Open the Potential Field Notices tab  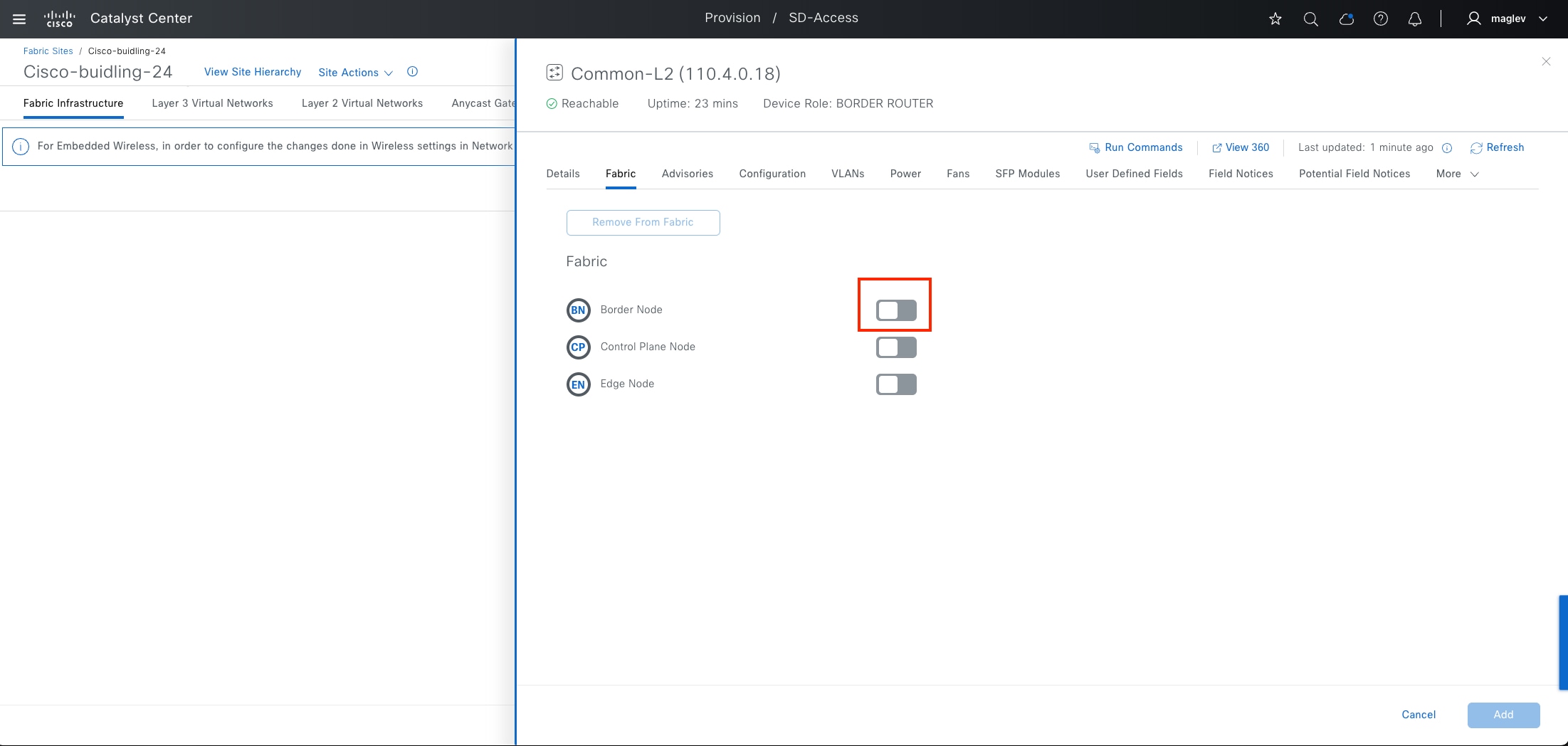(1354, 174)
